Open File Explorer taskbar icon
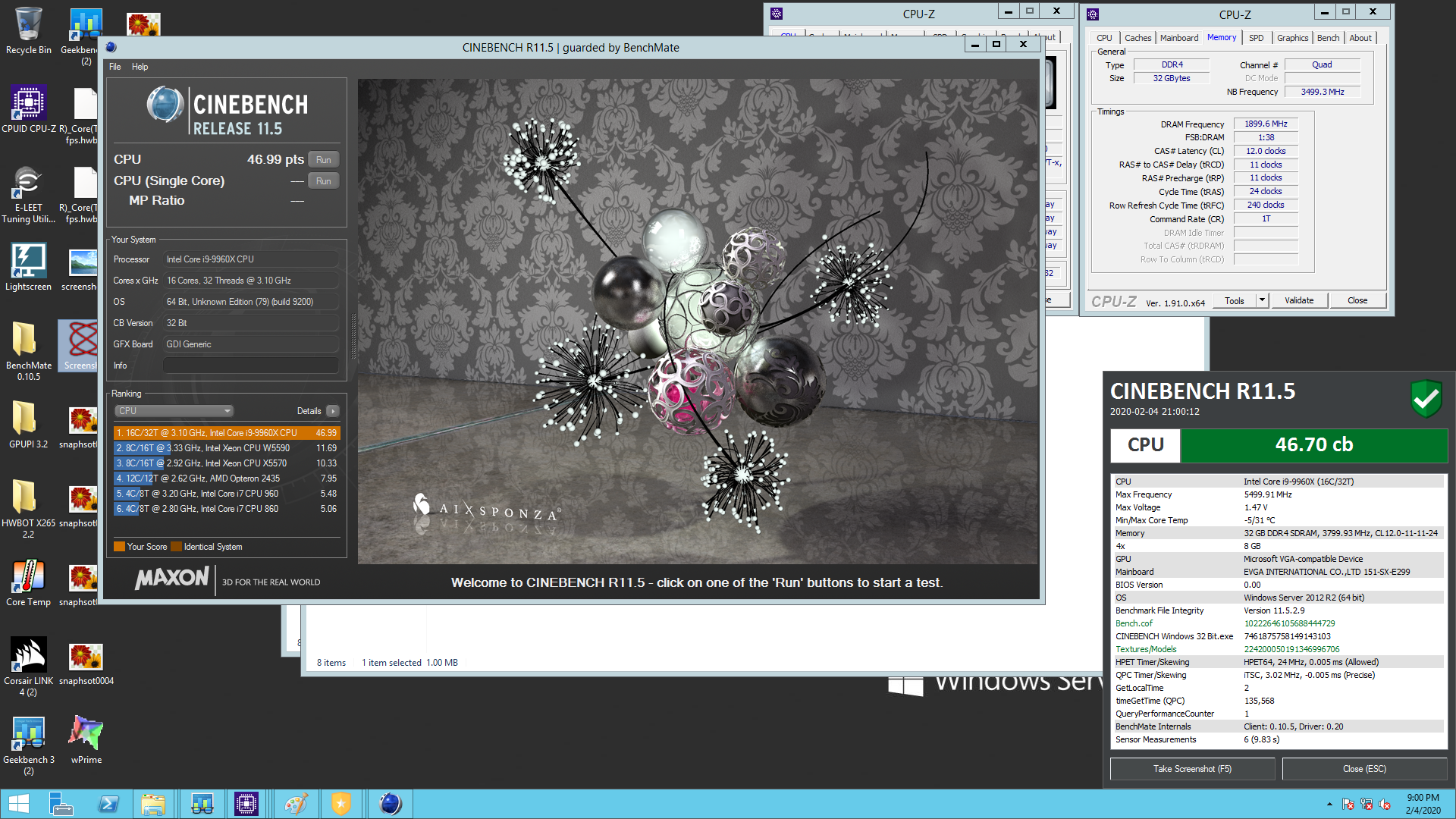The height and width of the screenshot is (819, 1456). click(x=153, y=804)
